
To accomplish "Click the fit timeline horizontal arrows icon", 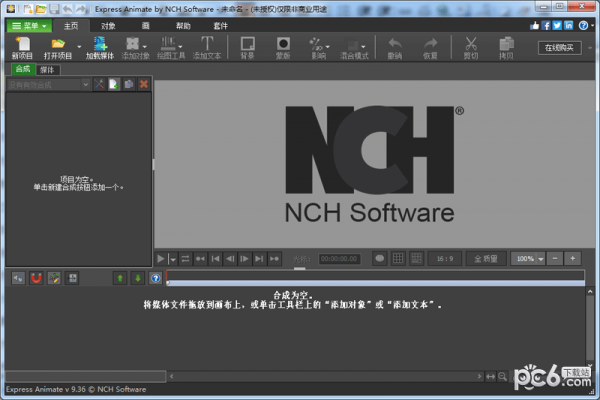I will (491, 377).
